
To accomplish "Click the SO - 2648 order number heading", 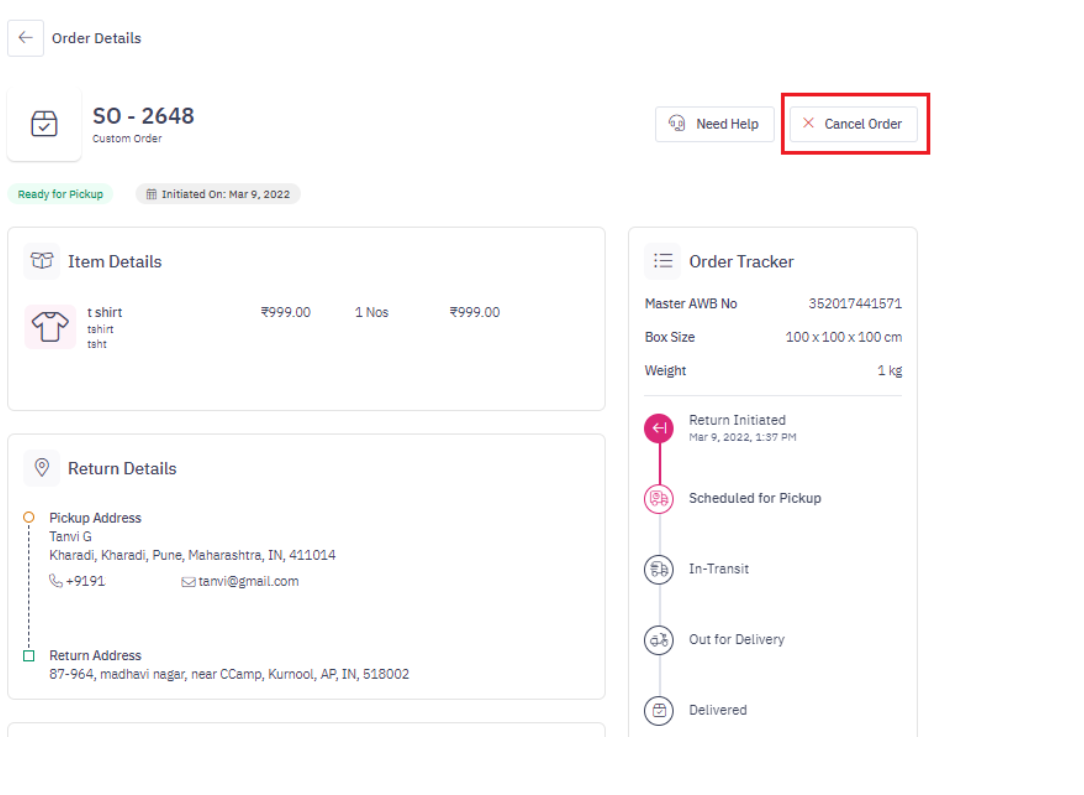I will click(143, 115).
